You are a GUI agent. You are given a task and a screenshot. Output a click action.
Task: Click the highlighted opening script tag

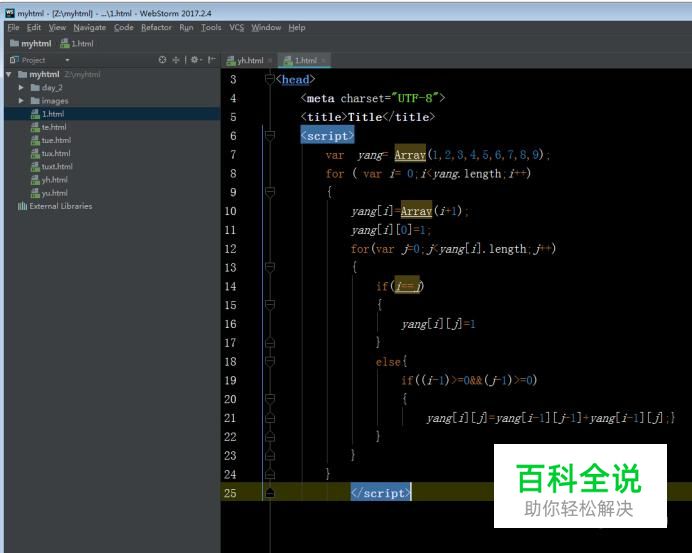(x=327, y=136)
